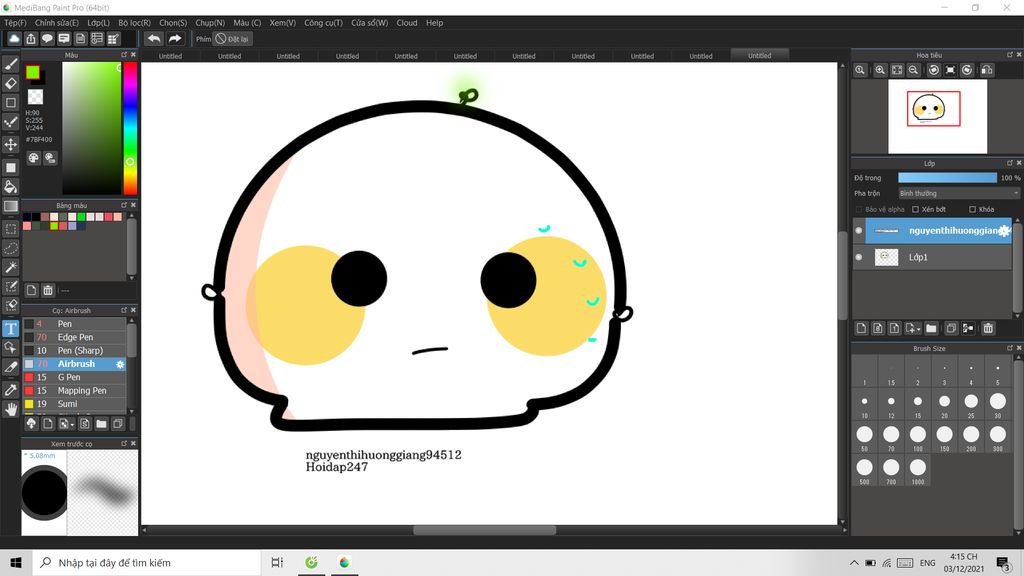1024x576 pixels.
Task: Toggle the Đặt lại snap reset button
Action: 232,39
